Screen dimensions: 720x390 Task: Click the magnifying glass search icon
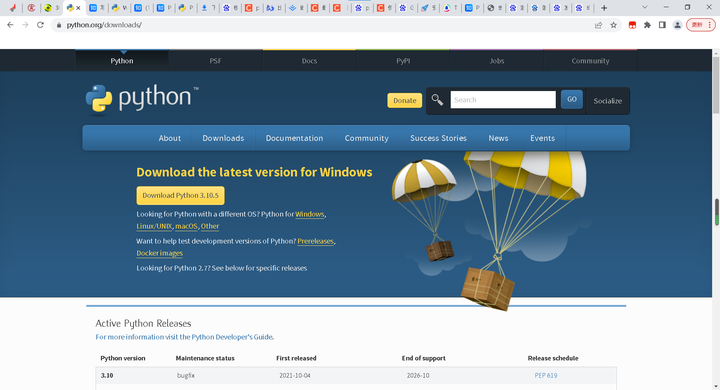pos(437,100)
